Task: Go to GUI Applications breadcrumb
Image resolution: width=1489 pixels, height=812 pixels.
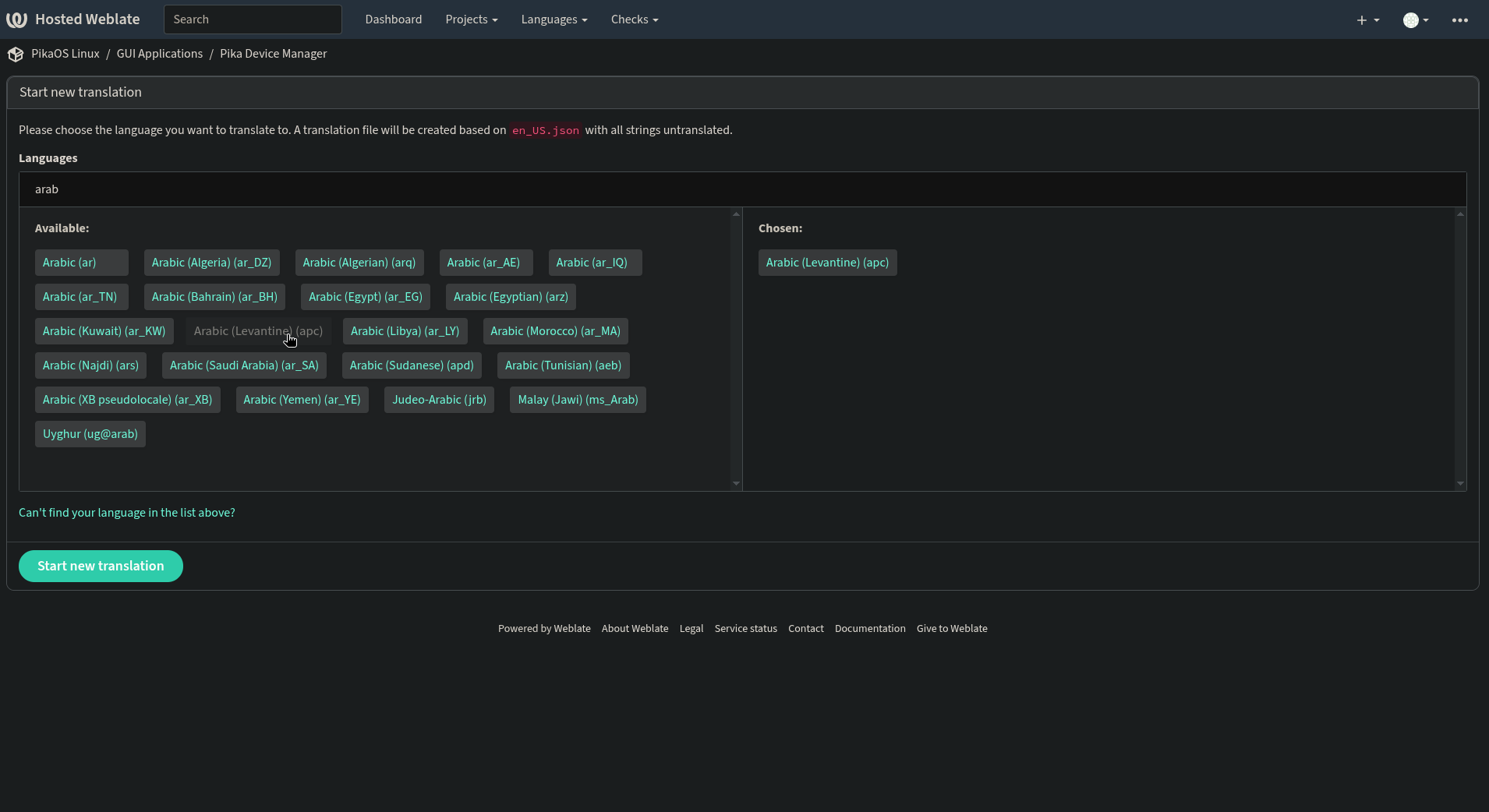Action: click(160, 54)
